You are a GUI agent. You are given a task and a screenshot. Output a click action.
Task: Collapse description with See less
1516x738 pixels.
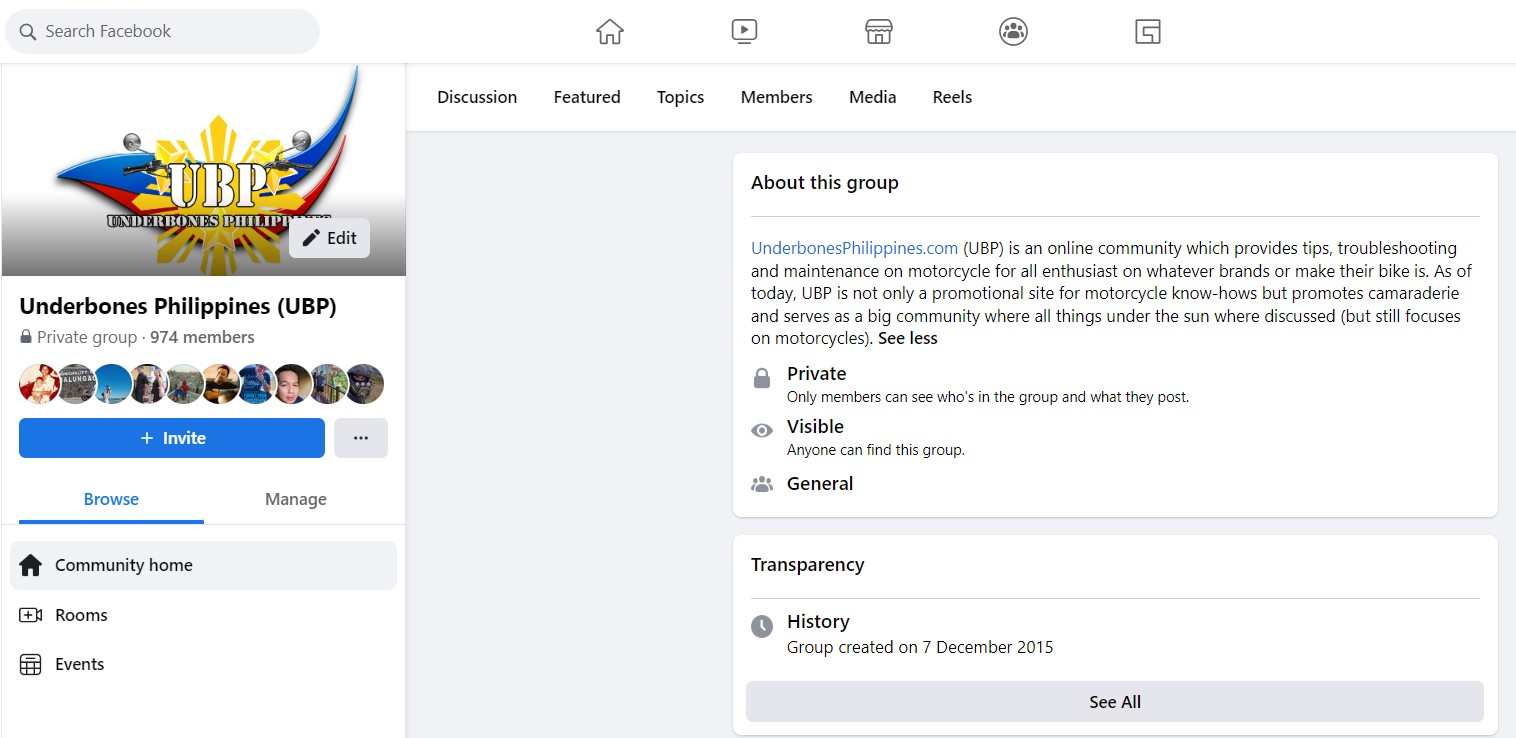[x=907, y=338]
